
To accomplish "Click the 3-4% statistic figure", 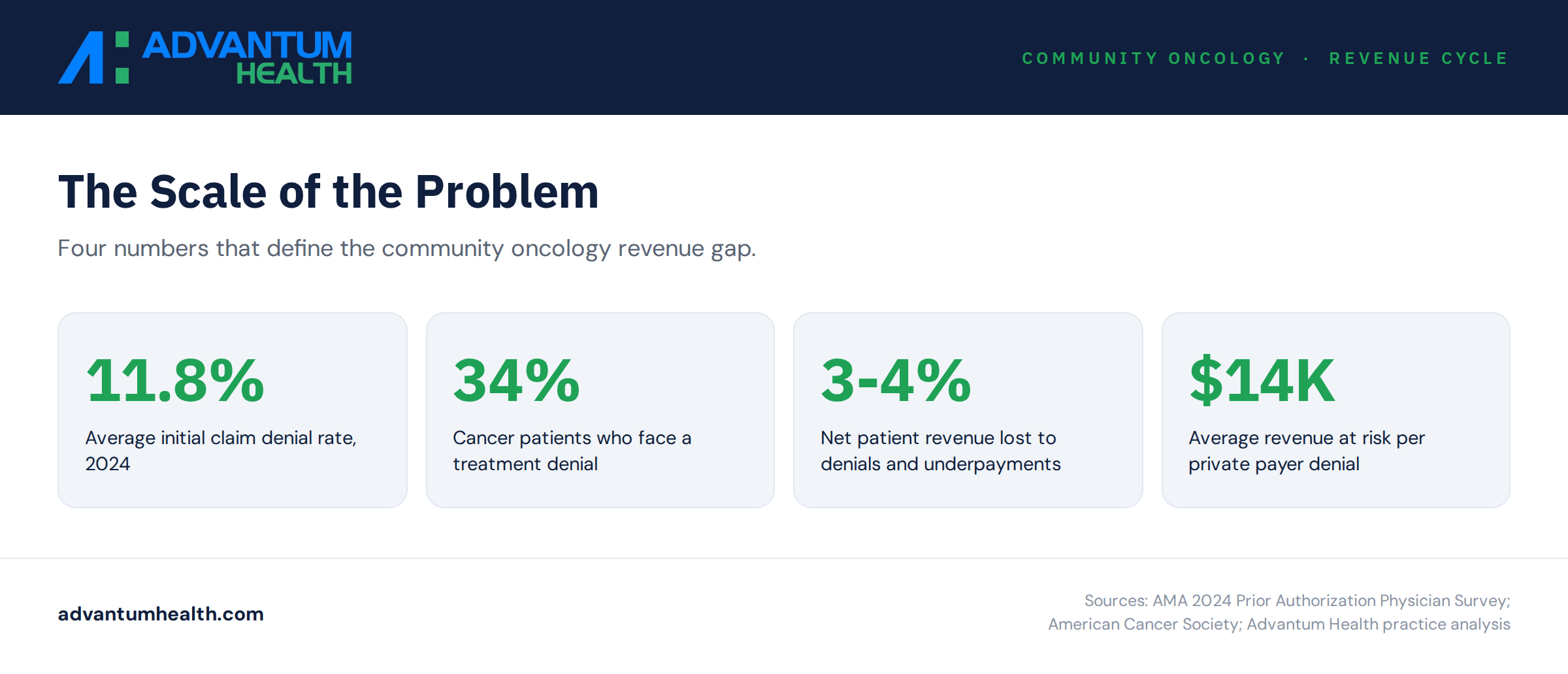I will pos(896,381).
